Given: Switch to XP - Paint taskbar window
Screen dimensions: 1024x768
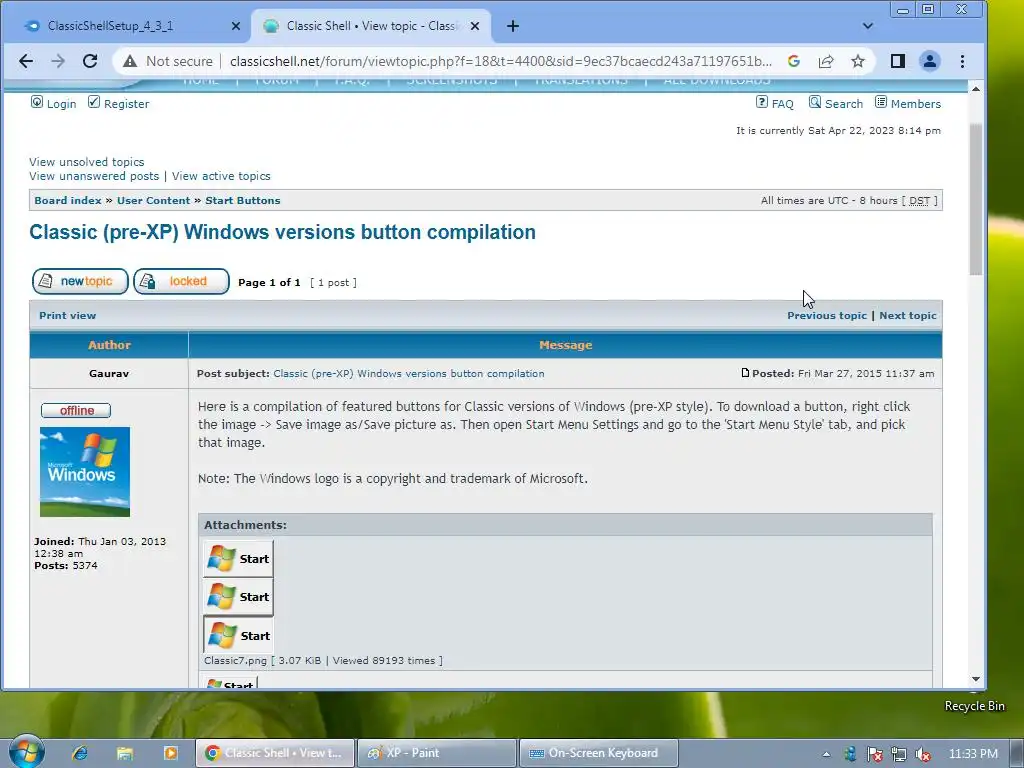Looking at the screenshot, I should click(x=437, y=753).
